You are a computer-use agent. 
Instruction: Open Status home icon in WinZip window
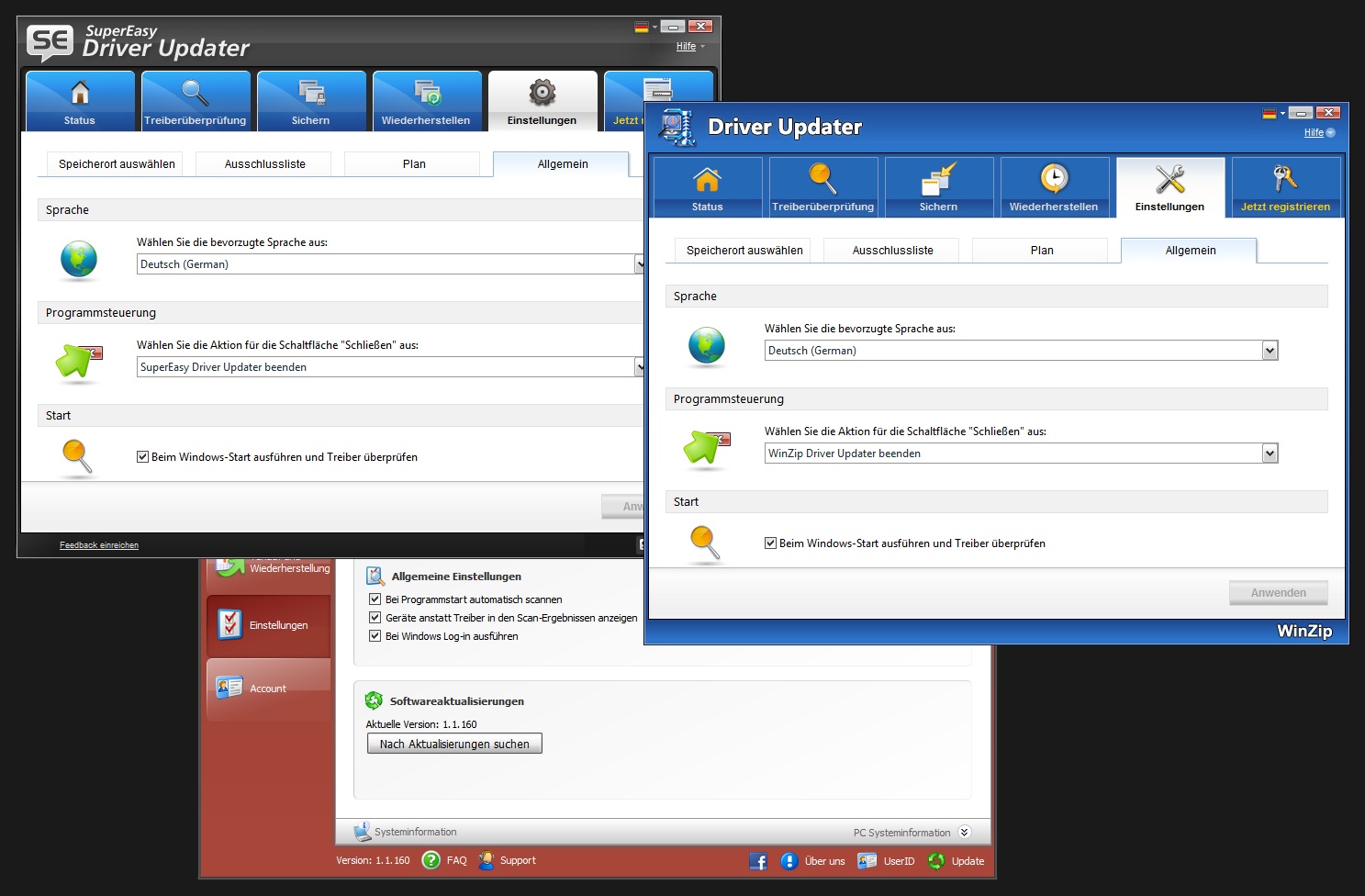point(707,179)
